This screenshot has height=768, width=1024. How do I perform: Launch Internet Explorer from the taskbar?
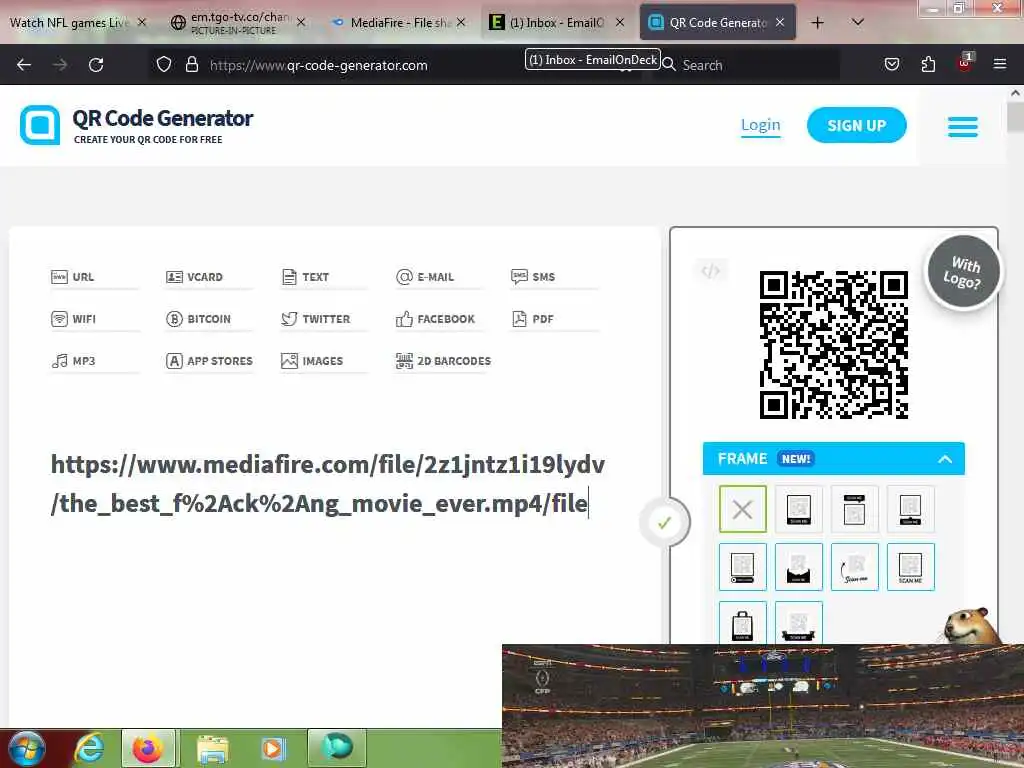89,748
